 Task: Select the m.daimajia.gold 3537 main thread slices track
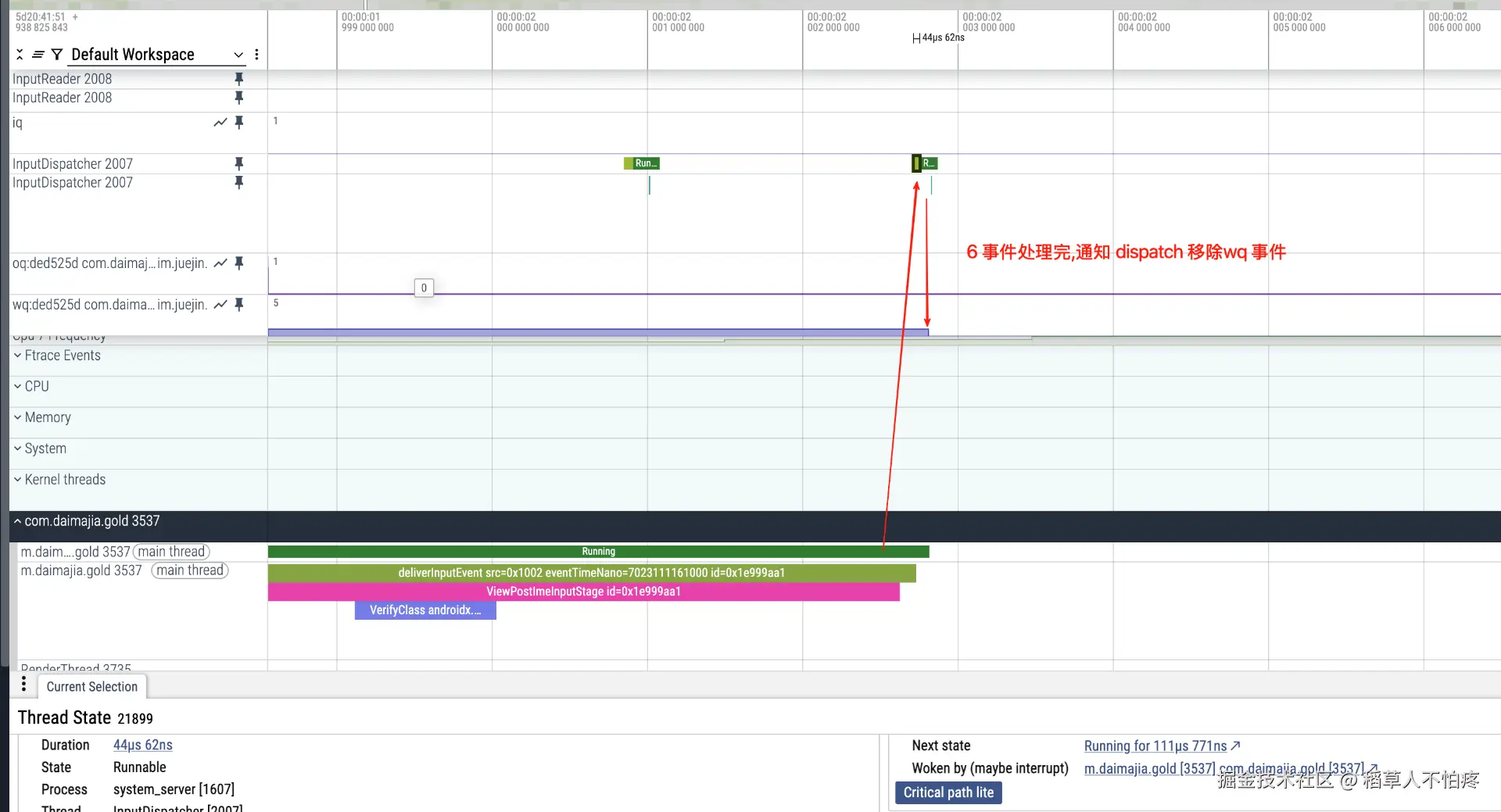coord(124,571)
